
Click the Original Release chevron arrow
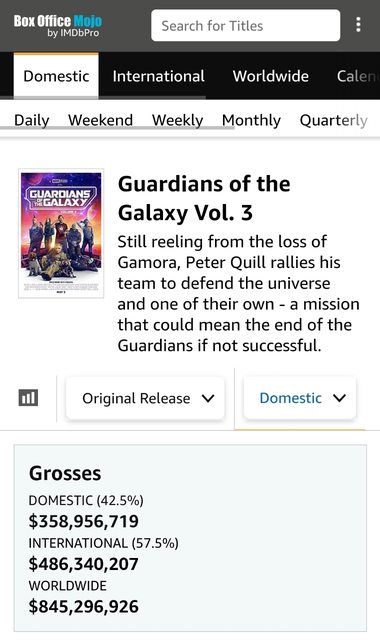(x=208, y=398)
